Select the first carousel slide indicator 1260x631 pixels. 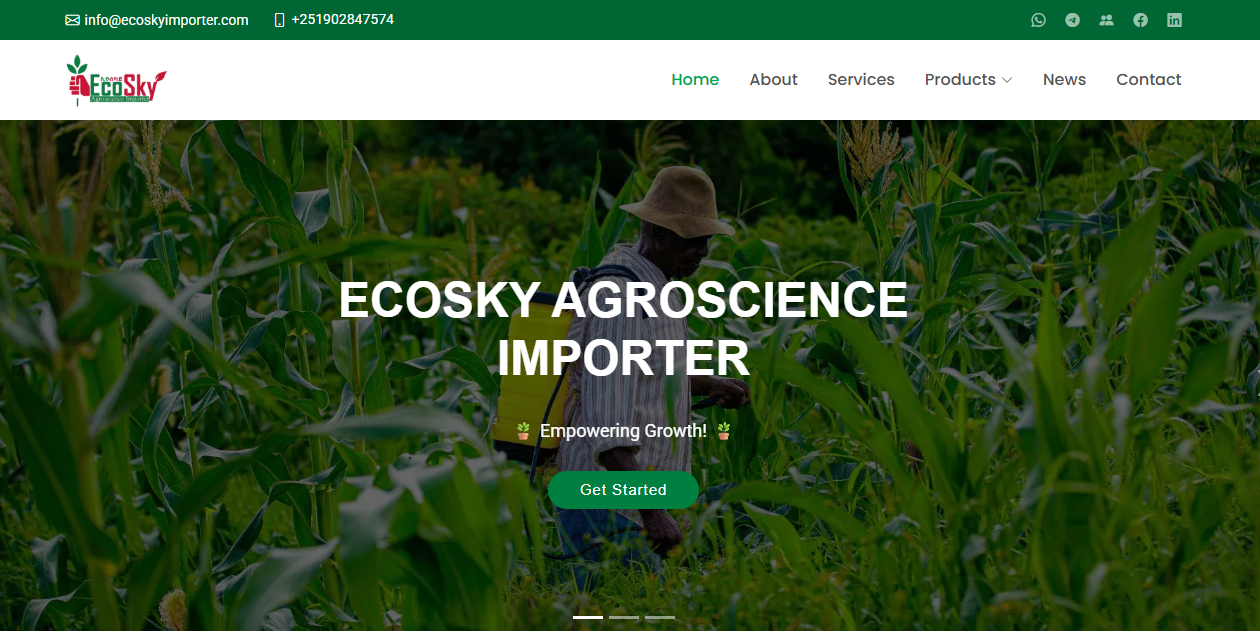[x=588, y=617]
